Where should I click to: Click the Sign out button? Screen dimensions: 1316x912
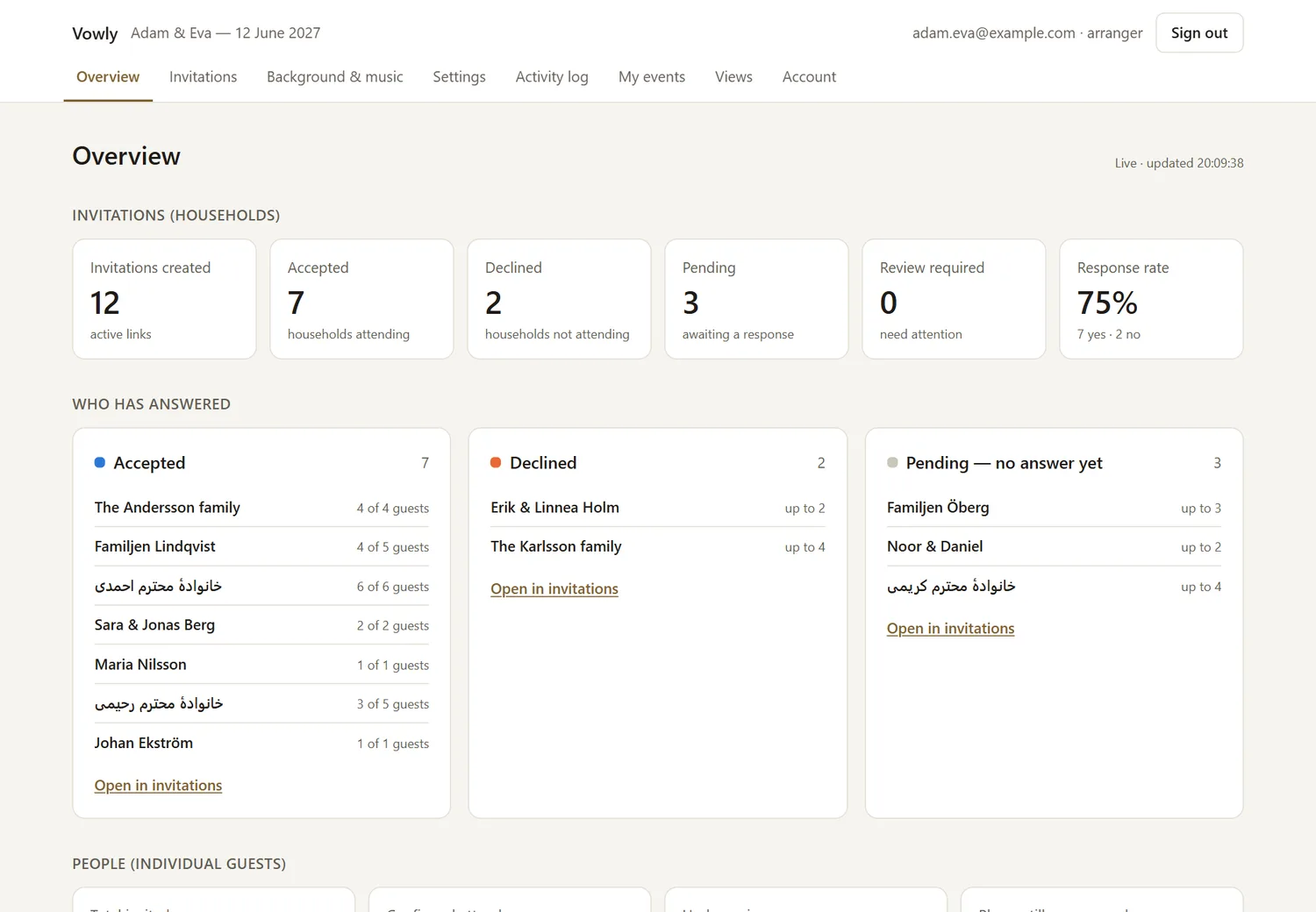coord(1199,32)
